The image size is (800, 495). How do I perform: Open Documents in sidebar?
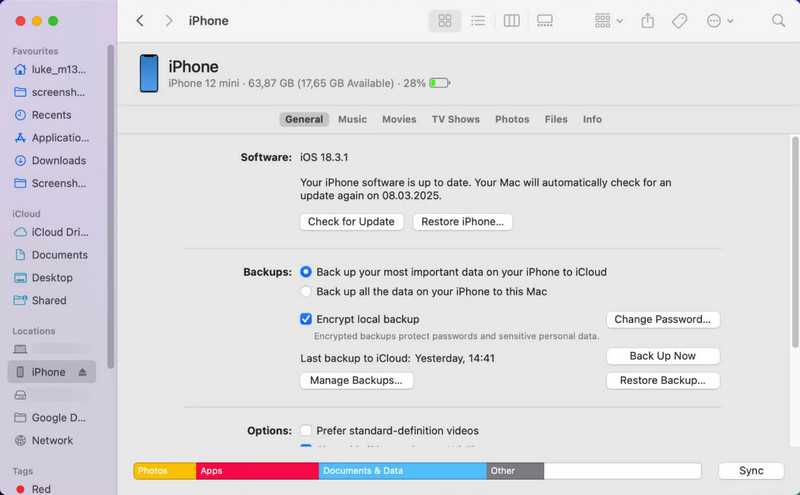click(51, 255)
